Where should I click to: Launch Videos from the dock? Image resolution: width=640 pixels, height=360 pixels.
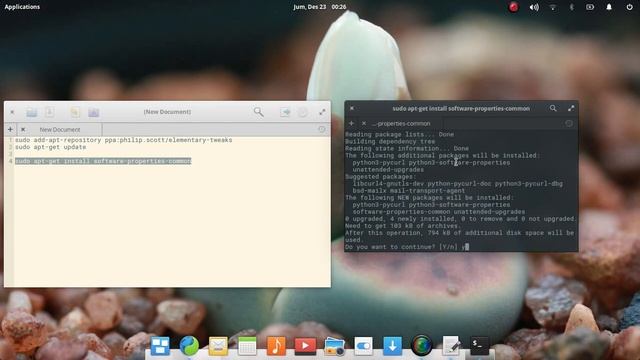(305, 346)
